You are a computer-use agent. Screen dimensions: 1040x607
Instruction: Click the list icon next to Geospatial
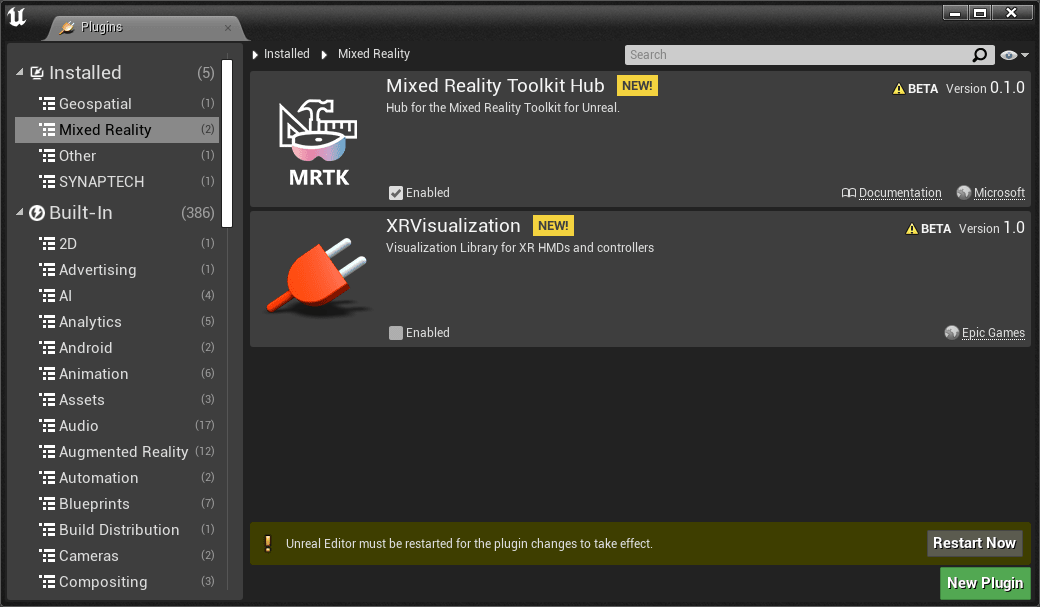[x=47, y=103]
